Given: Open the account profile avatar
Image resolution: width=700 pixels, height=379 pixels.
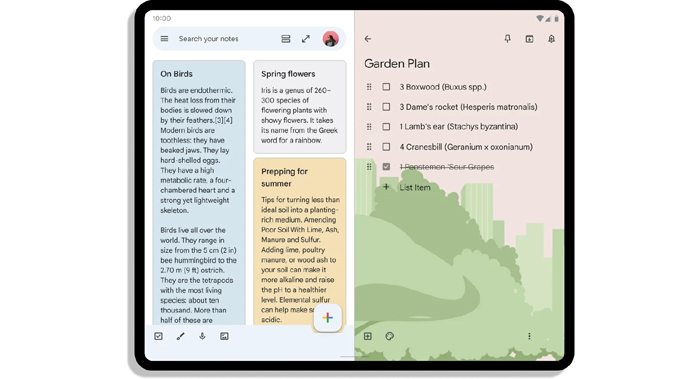Looking at the screenshot, I should point(331,39).
